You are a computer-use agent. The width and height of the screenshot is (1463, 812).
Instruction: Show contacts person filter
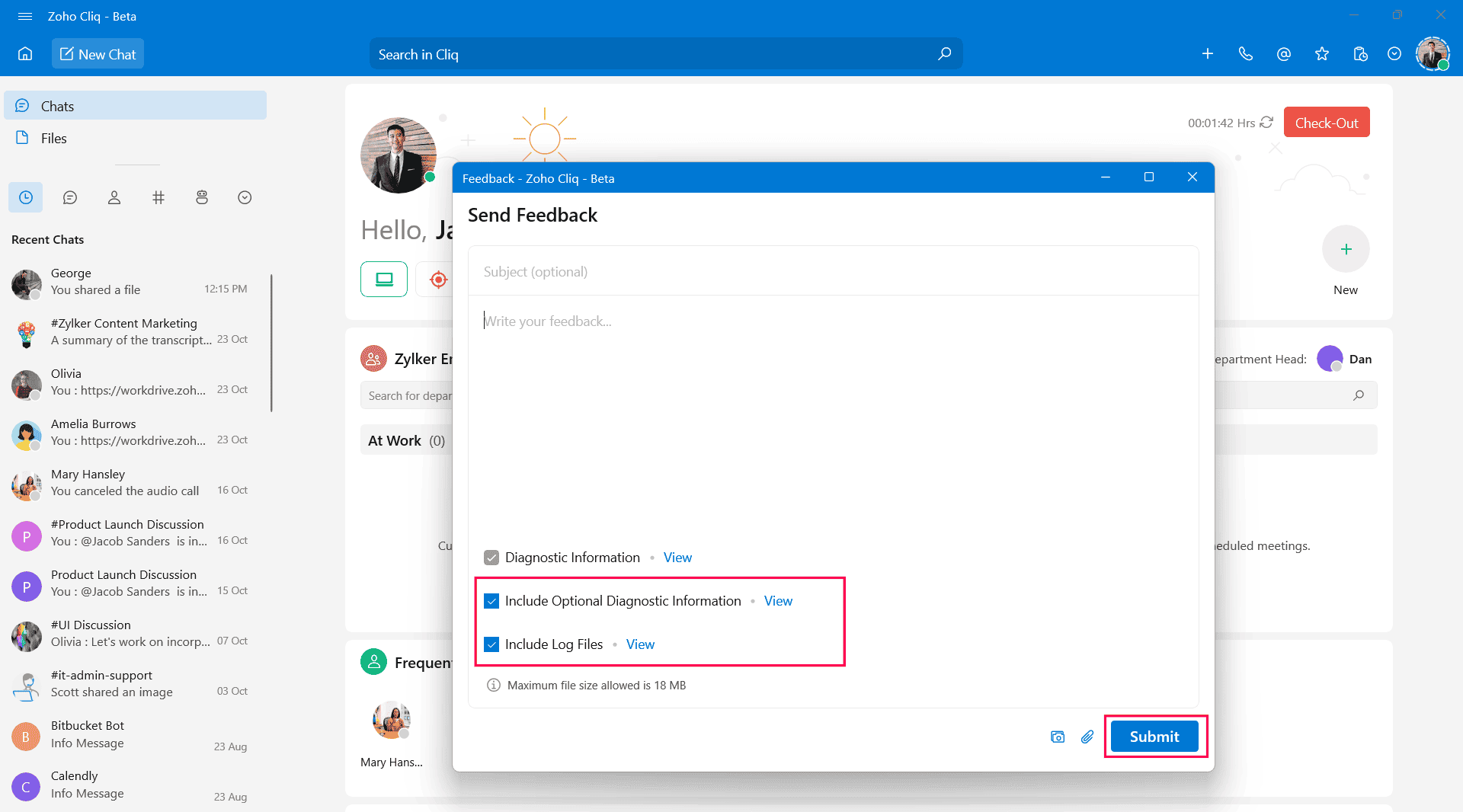[x=114, y=198]
